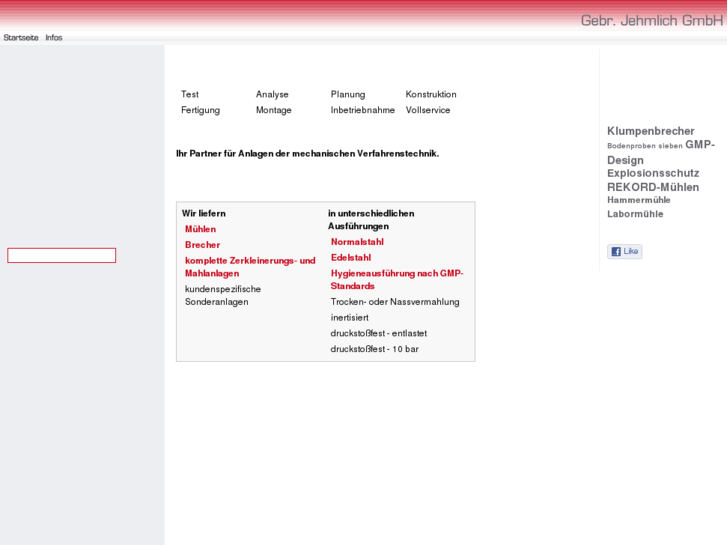Click druckstoßfest - 10 bar text
Screen dimensions: 727x545
375,349
